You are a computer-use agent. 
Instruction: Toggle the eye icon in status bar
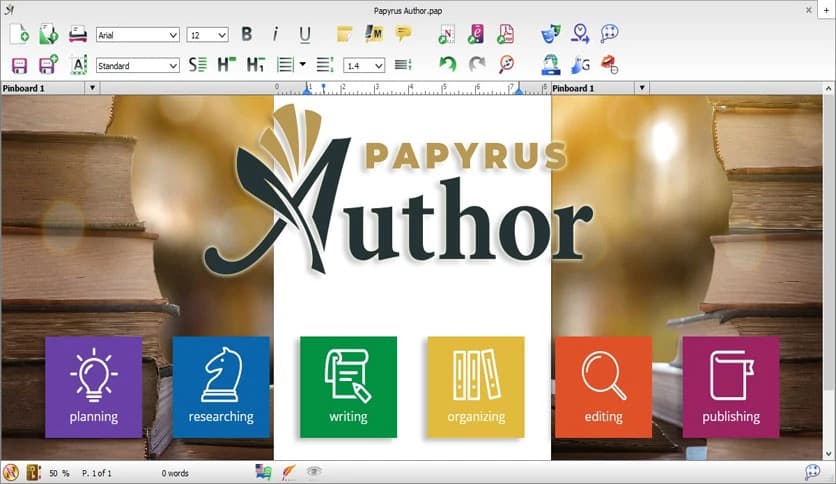click(x=314, y=471)
